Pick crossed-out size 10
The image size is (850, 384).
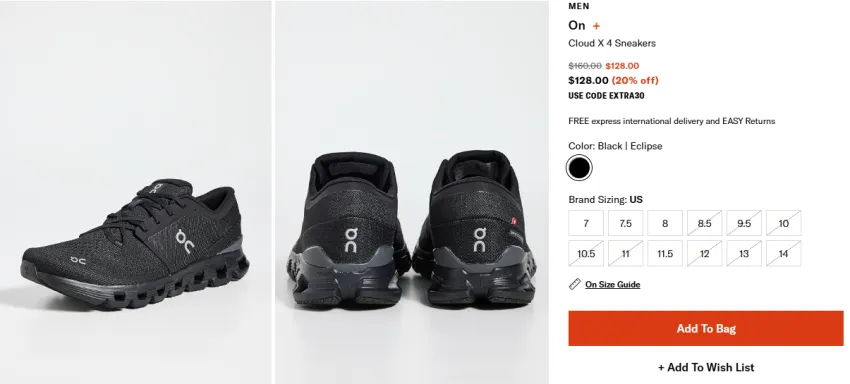[x=784, y=223]
